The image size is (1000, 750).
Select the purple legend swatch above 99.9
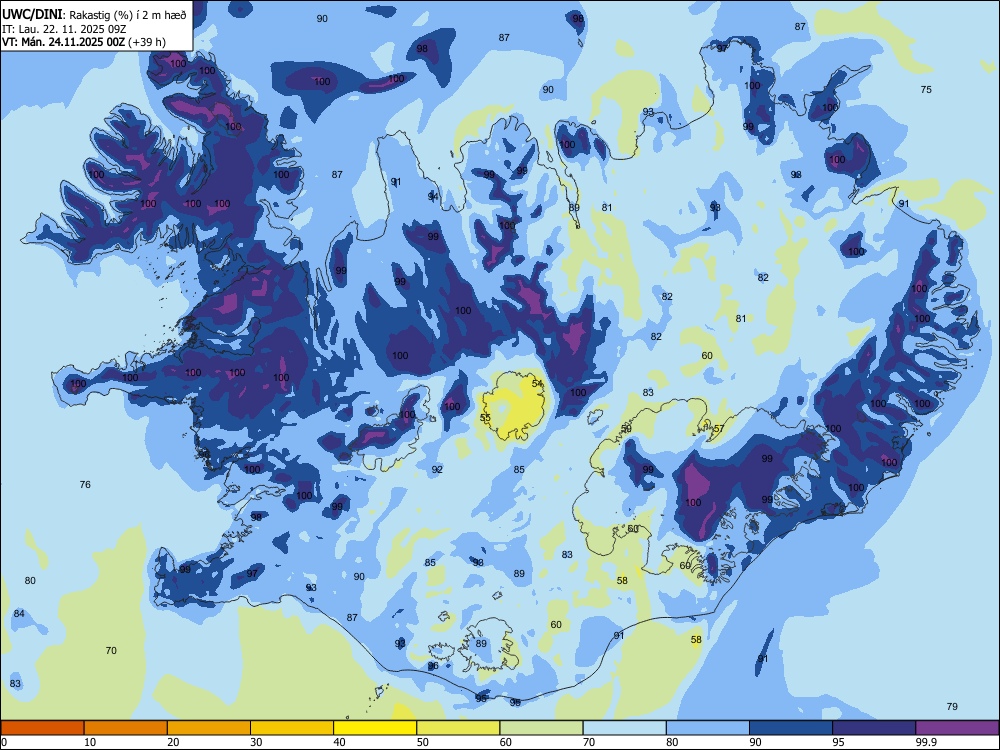click(x=957, y=728)
